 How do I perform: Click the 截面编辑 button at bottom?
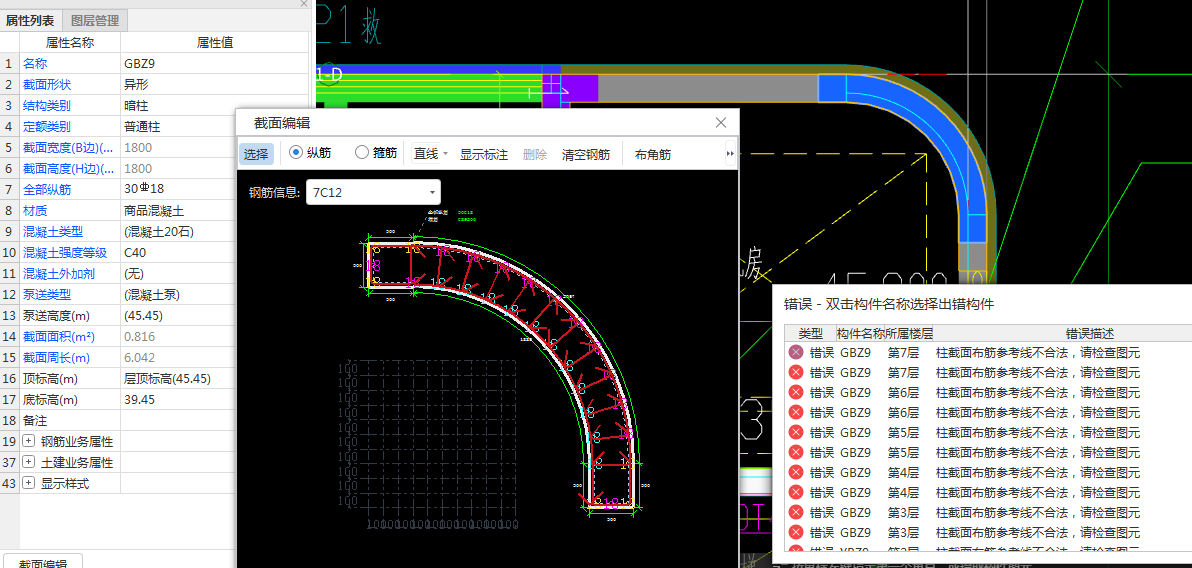(42, 562)
